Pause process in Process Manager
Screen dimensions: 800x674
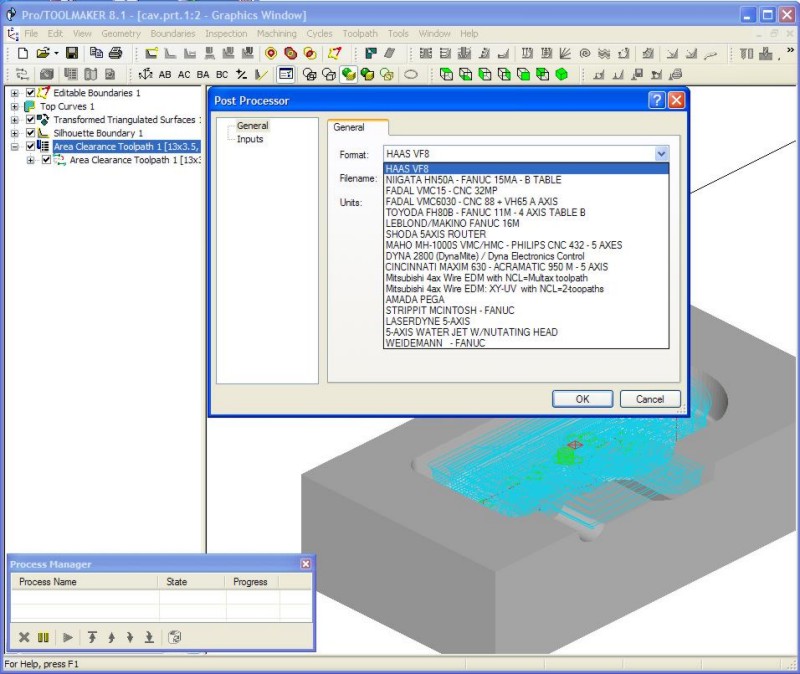(x=43, y=637)
